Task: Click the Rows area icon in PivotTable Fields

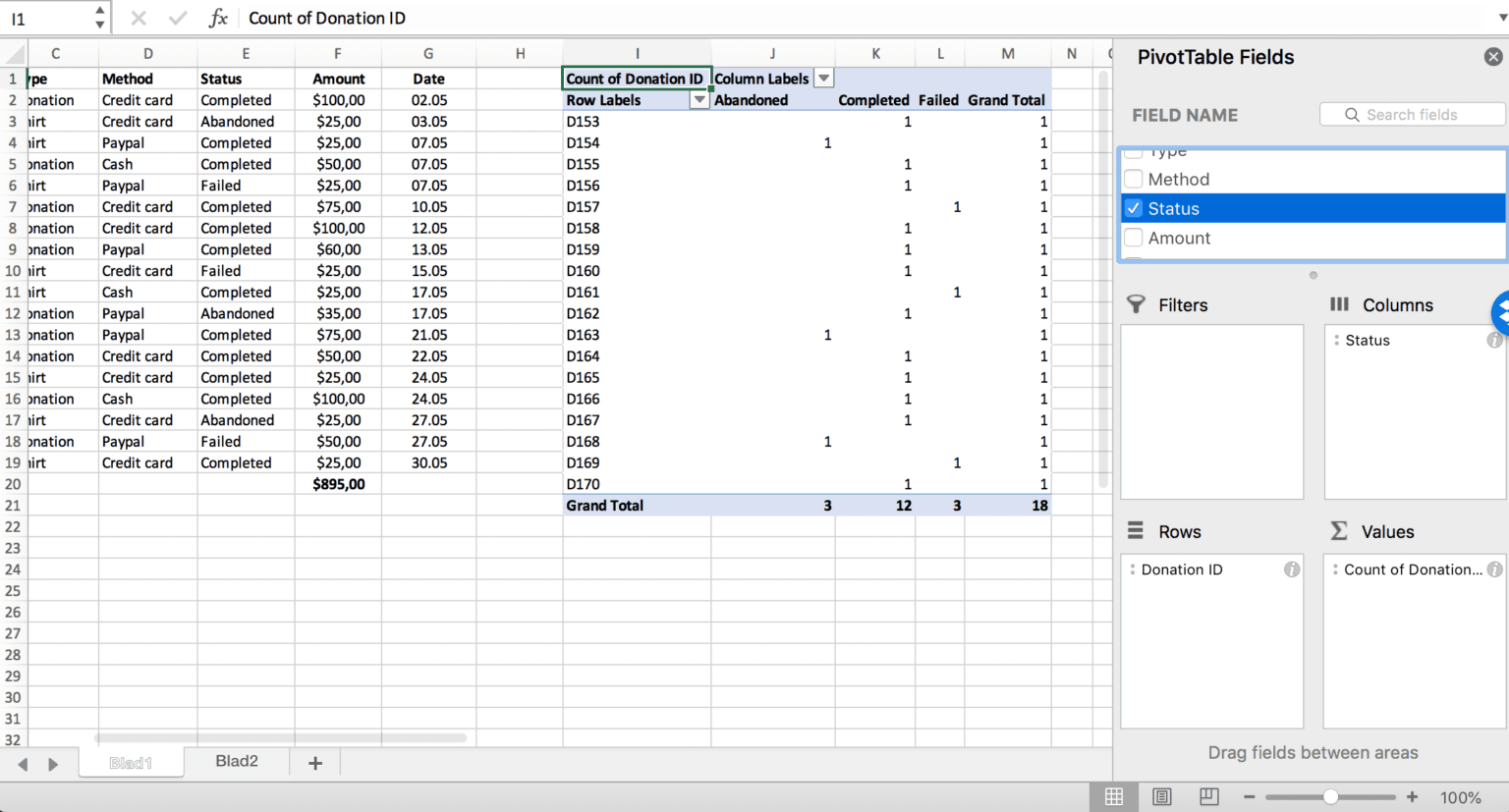Action: coord(1138,531)
